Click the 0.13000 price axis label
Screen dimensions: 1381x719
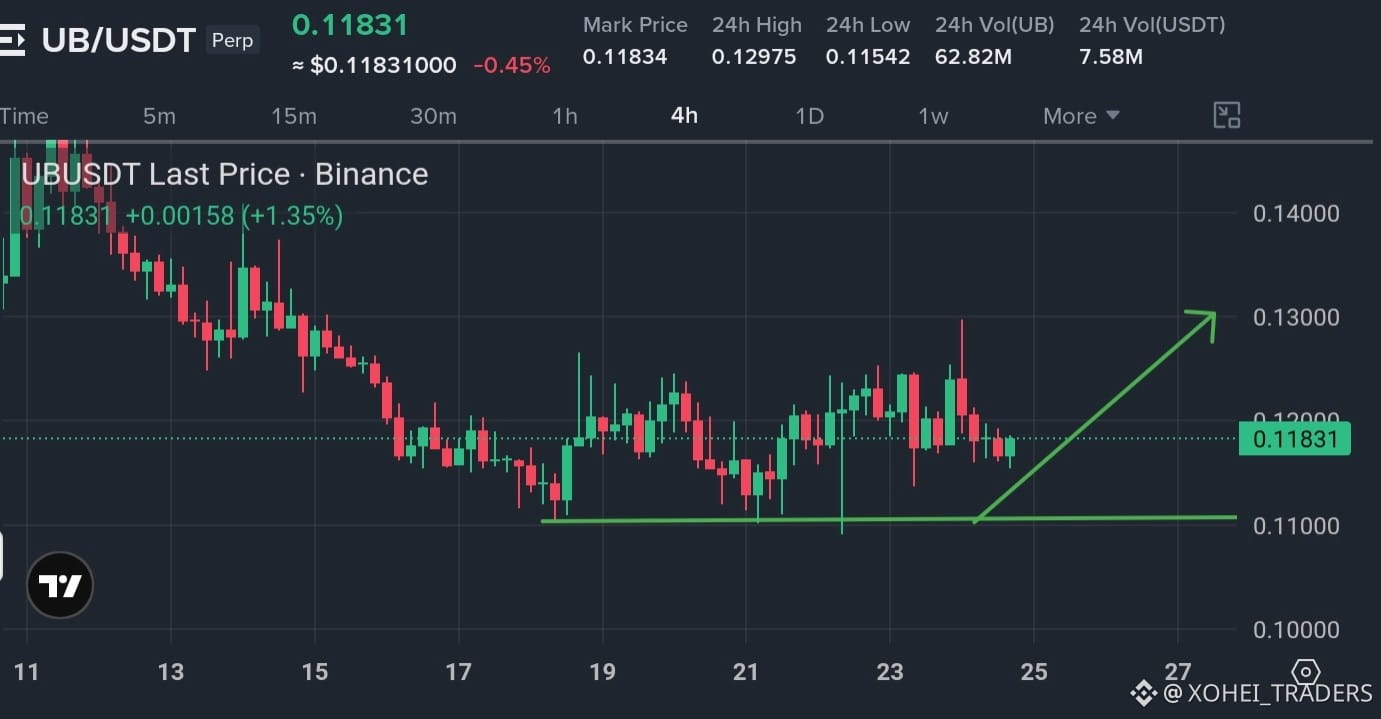click(1296, 317)
